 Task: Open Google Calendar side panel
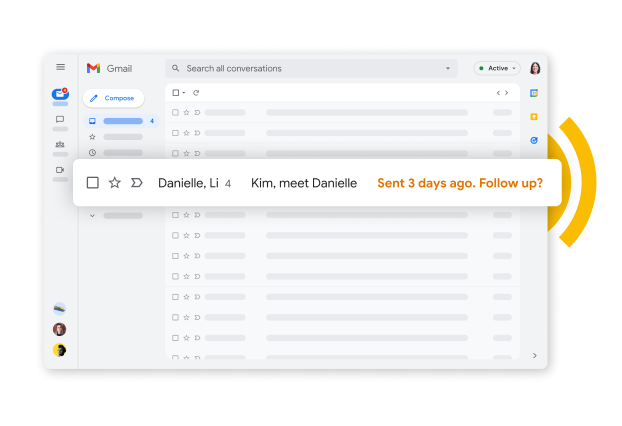click(x=534, y=93)
